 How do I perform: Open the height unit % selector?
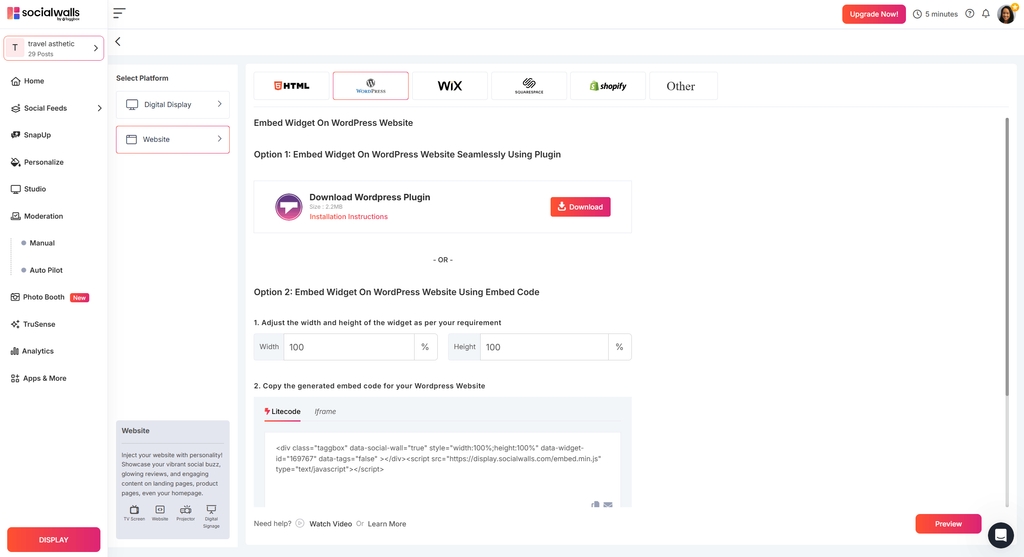pos(620,347)
